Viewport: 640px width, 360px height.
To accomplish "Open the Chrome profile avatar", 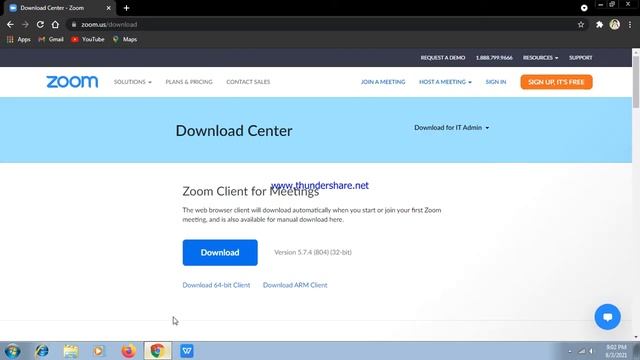I will (x=615, y=24).
